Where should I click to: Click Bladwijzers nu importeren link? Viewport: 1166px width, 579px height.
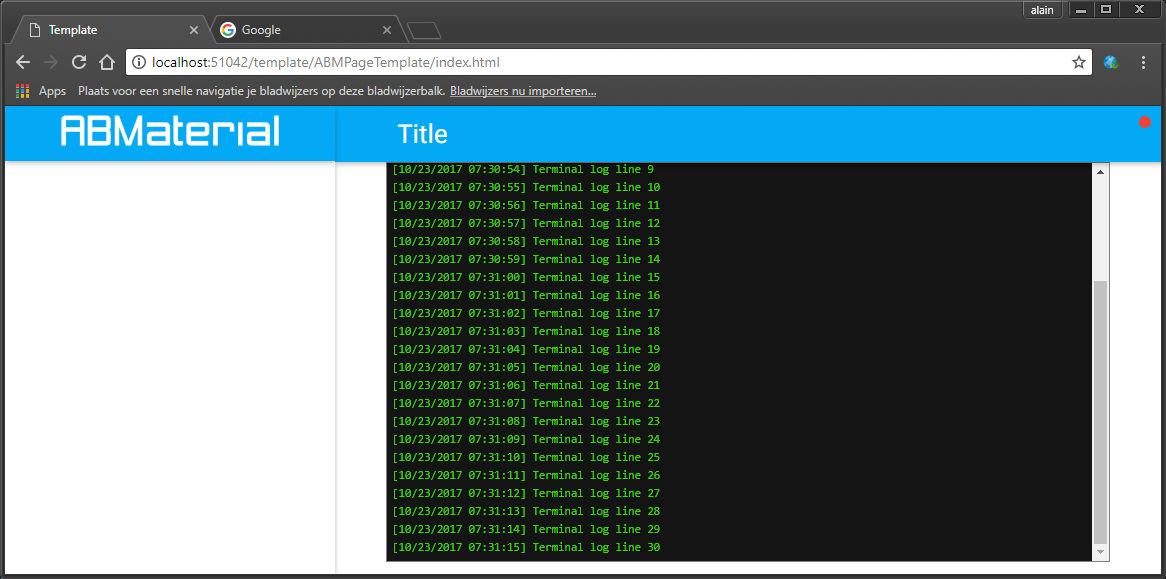(x=523, y=91)
